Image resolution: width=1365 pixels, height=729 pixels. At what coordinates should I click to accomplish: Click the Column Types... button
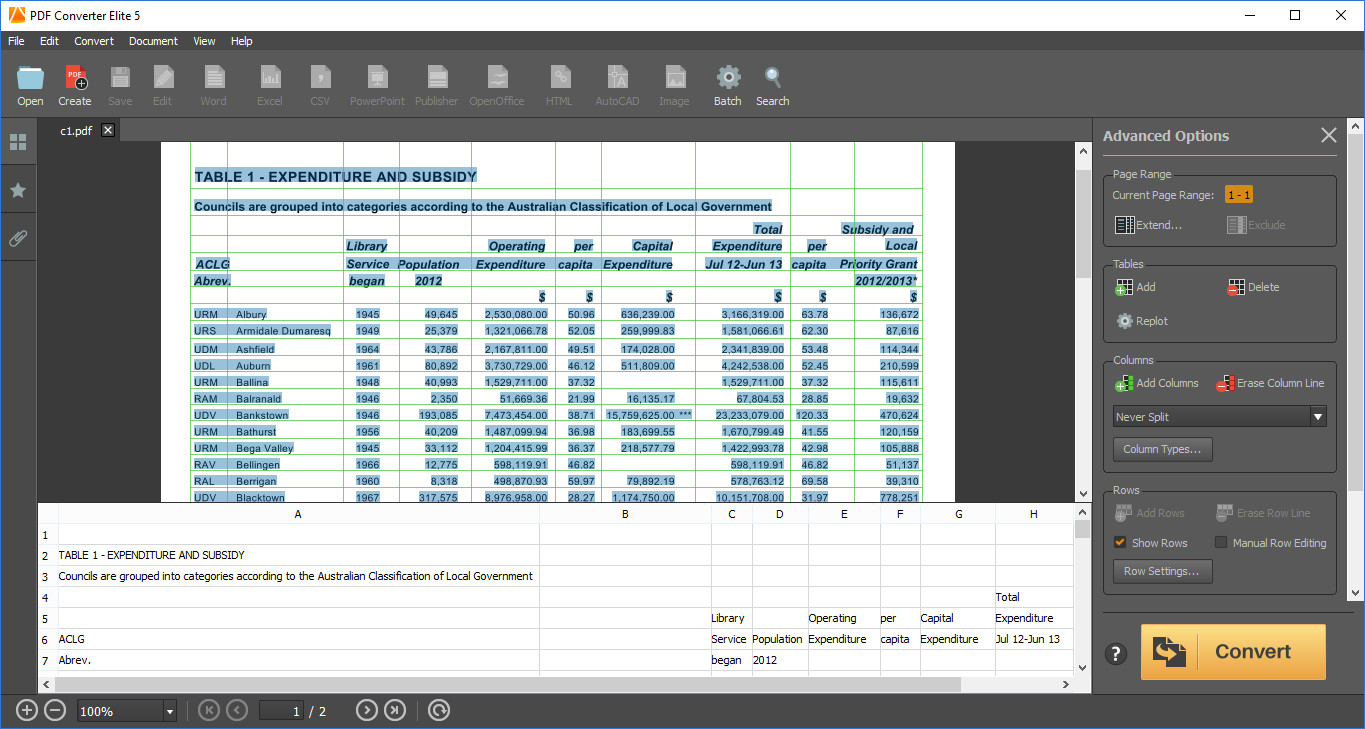[1162, 449]
